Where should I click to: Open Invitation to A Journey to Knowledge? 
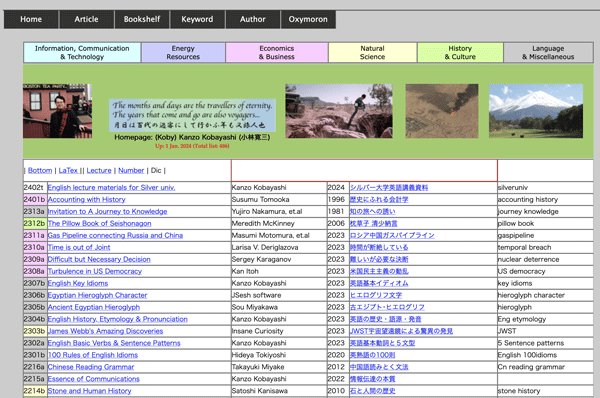click(x=108, y=211)
